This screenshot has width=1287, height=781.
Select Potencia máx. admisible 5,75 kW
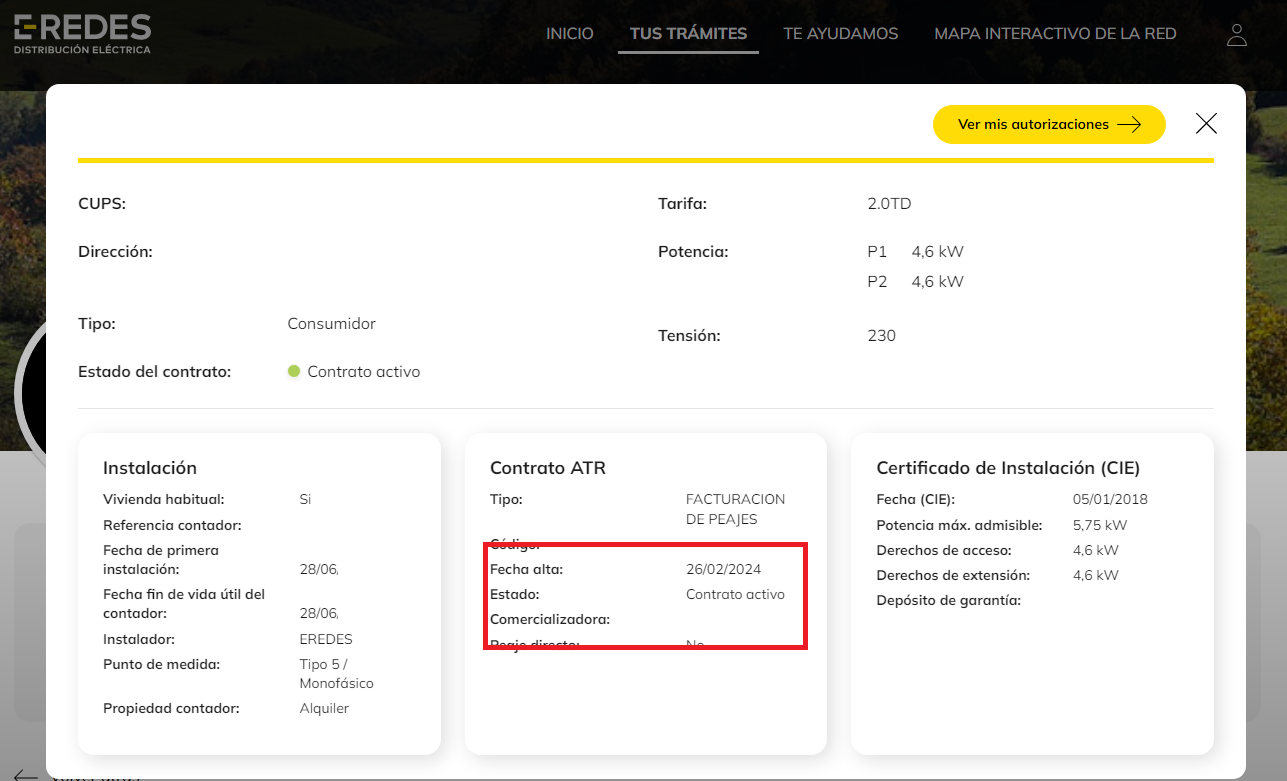click(x=1100, y=525)
